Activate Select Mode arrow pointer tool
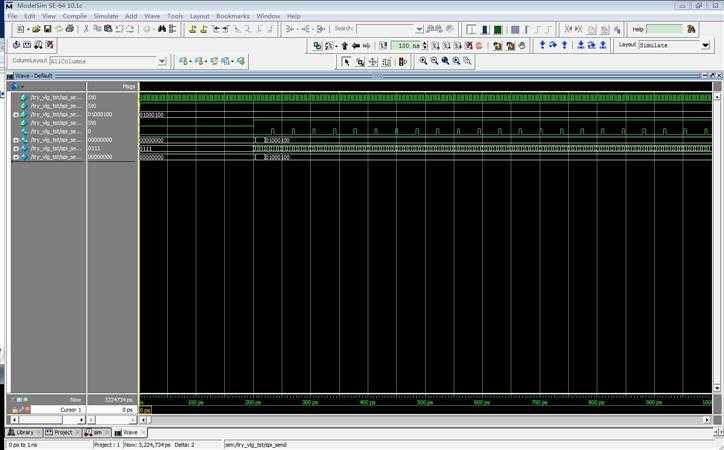Image resolution: width=724 pixels, height=450 pixels. 347,61
